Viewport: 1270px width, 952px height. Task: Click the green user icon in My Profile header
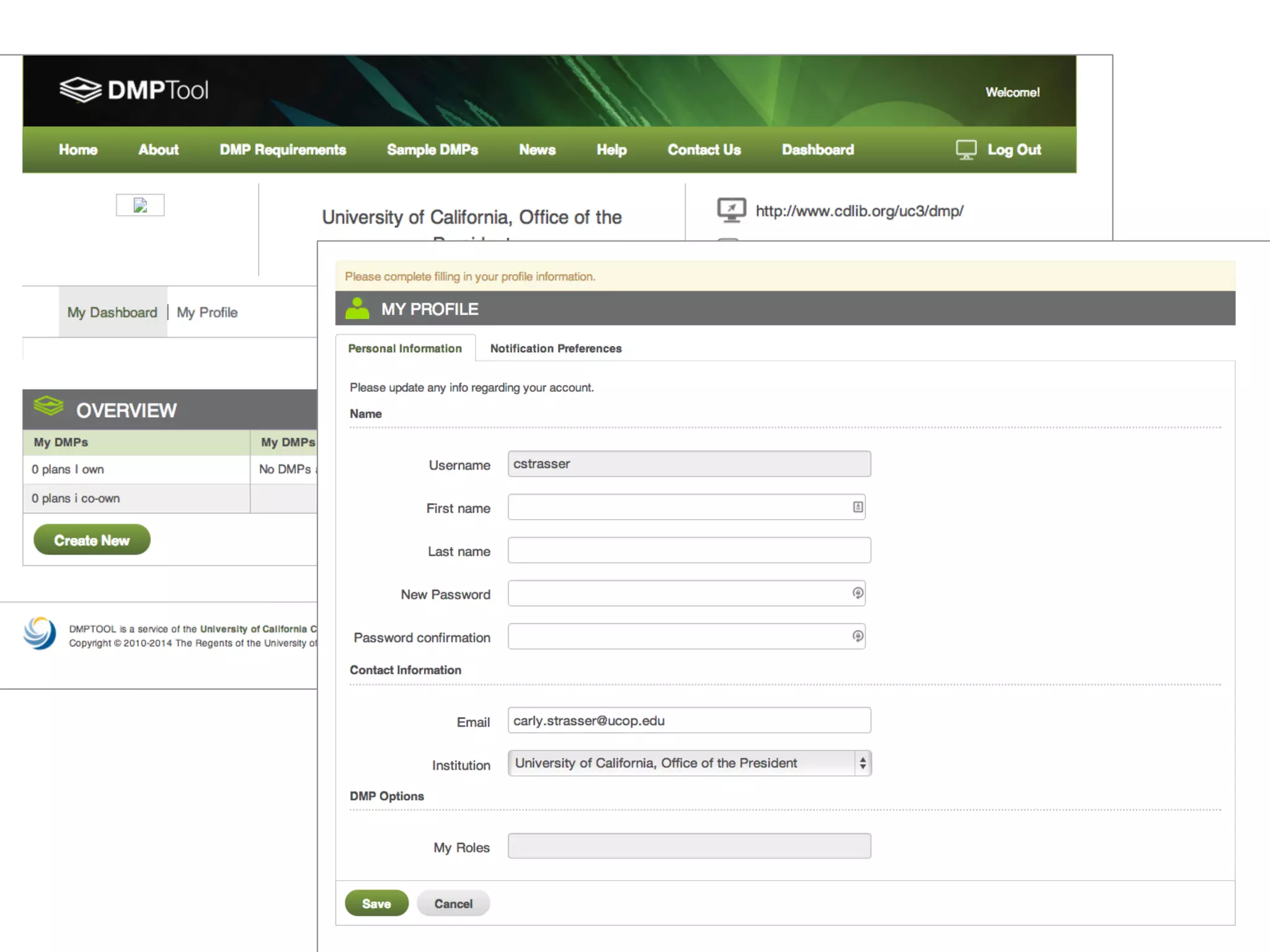(357, 309)
